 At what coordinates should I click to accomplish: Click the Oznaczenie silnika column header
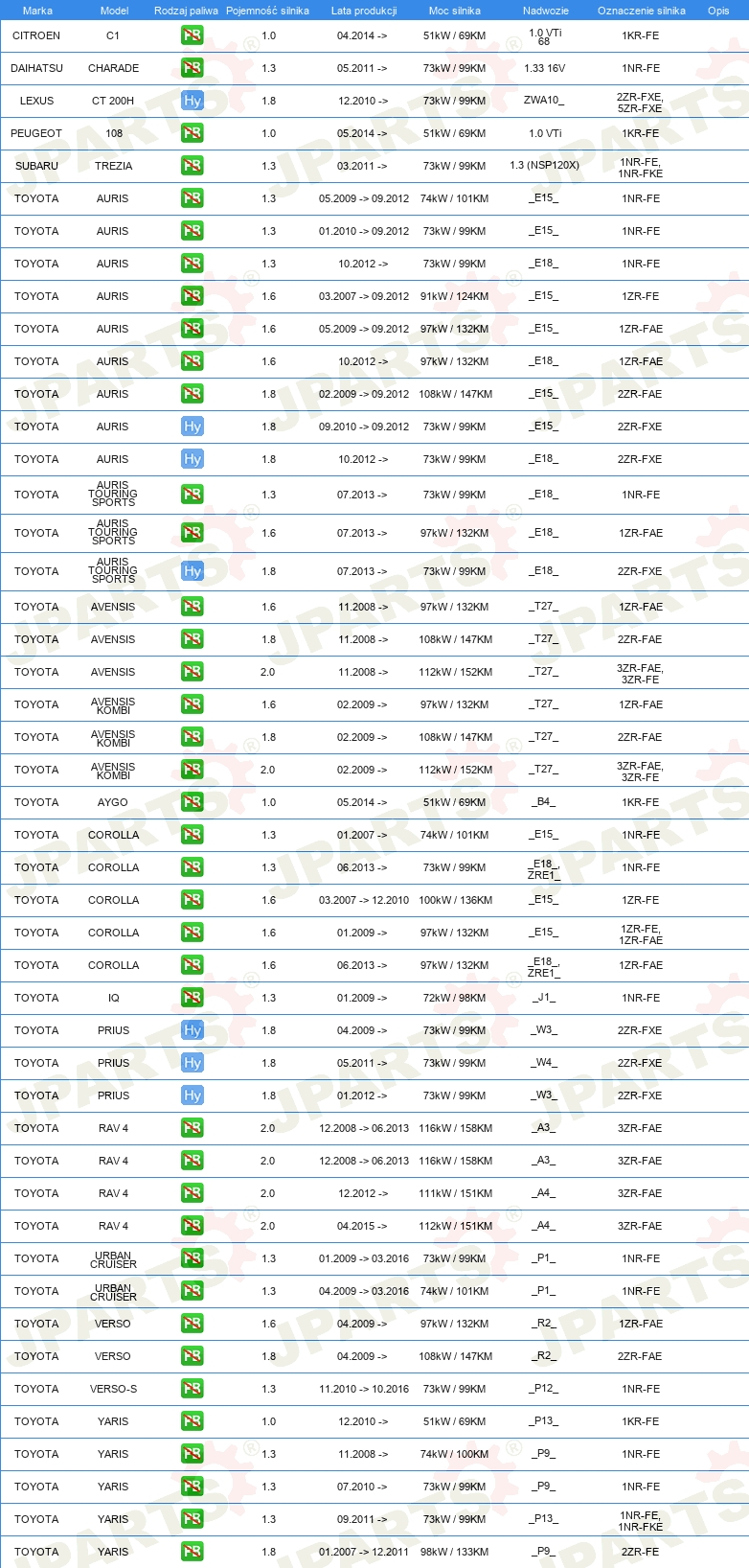(642, 11)
